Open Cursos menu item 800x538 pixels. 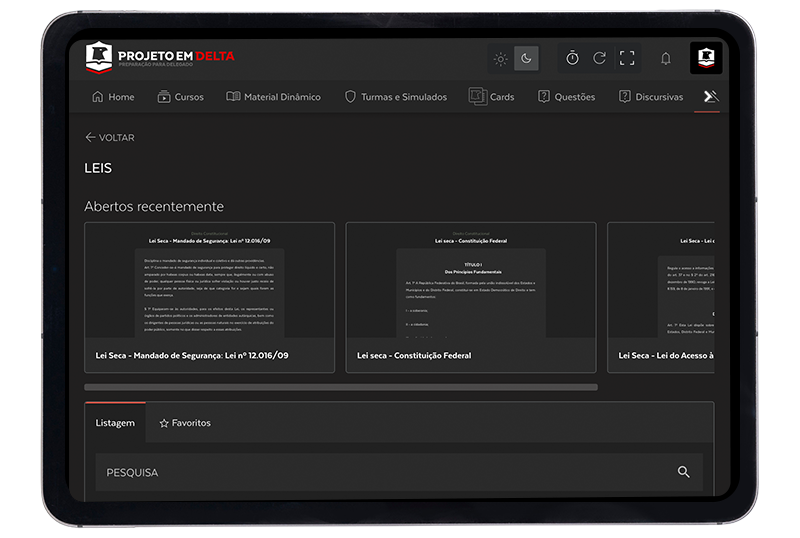(x=180, y=97)
